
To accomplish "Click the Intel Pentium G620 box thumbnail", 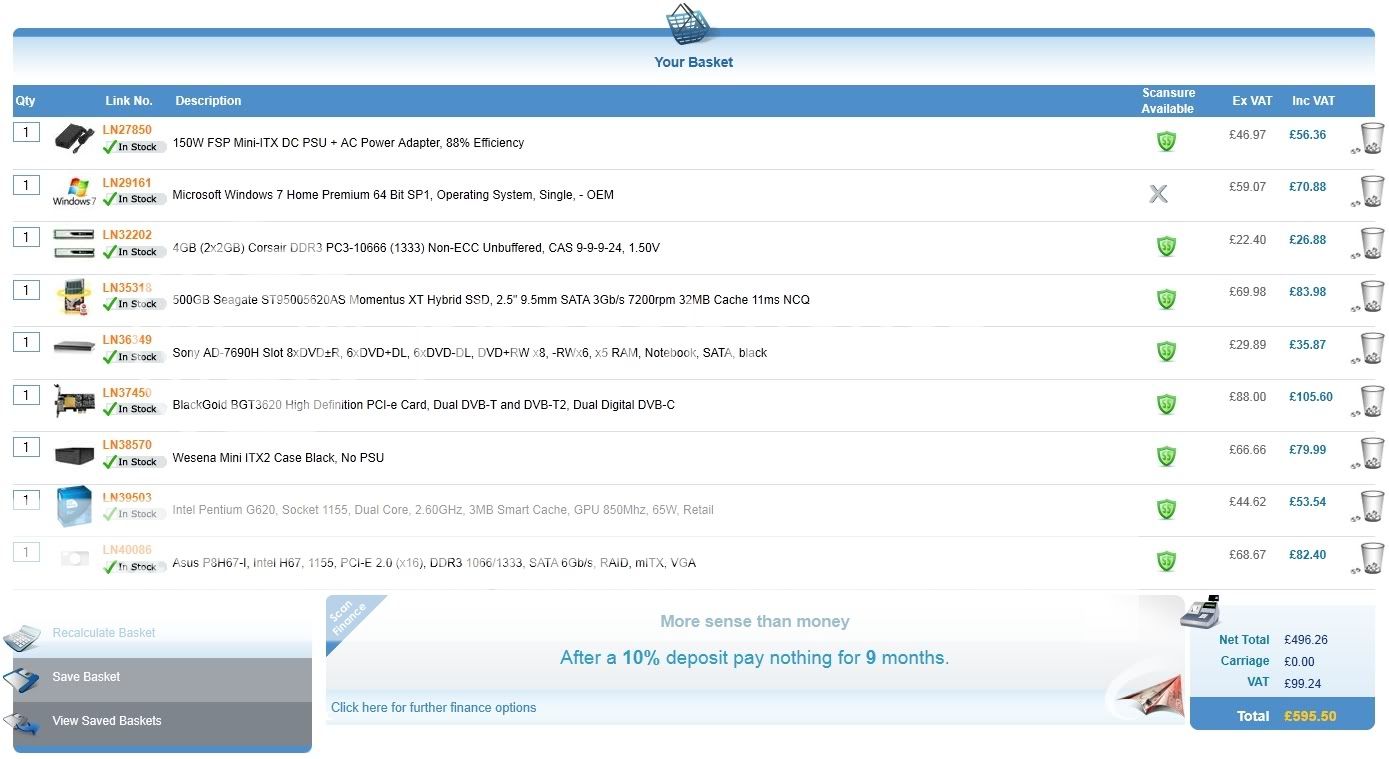I will (74, 507).
